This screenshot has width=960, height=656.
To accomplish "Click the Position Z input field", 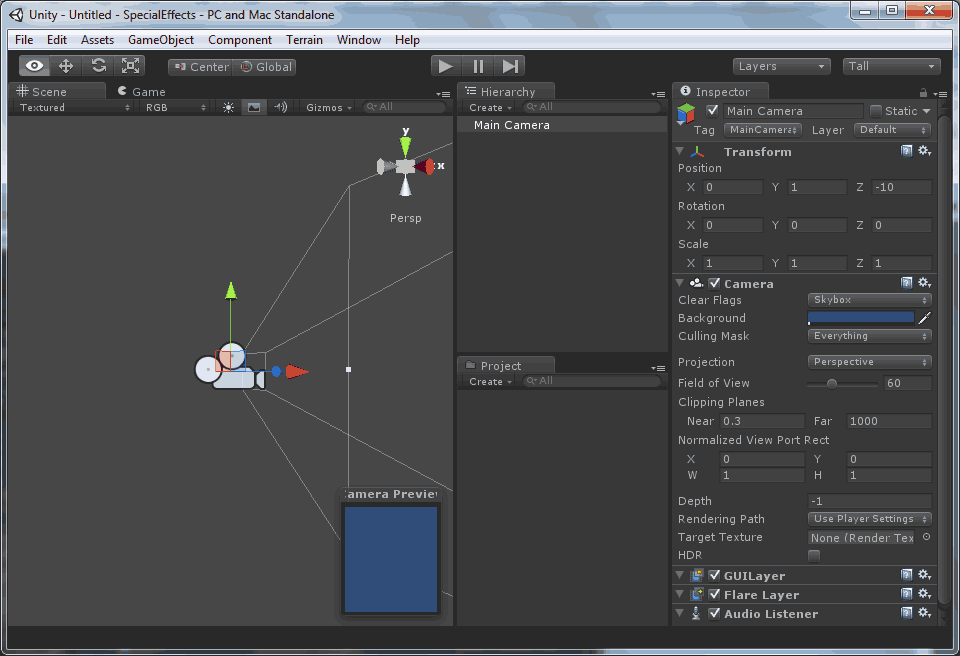I will pyautogui.click(x=902, y=187).
